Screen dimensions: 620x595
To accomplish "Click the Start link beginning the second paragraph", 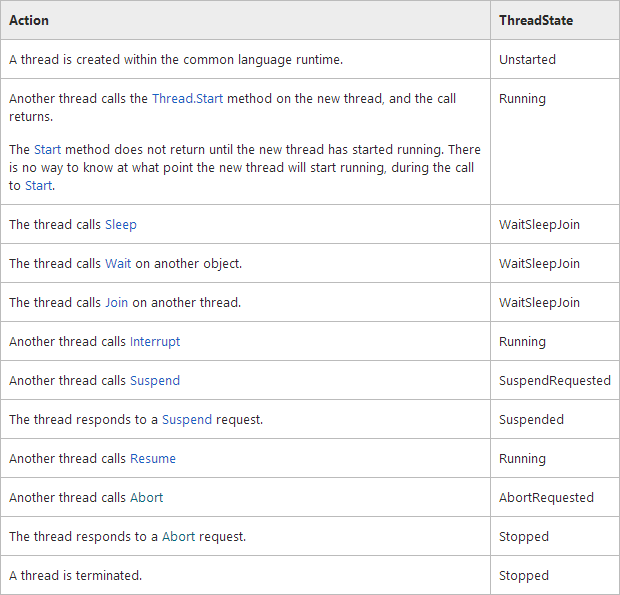I will click(47, 150).
